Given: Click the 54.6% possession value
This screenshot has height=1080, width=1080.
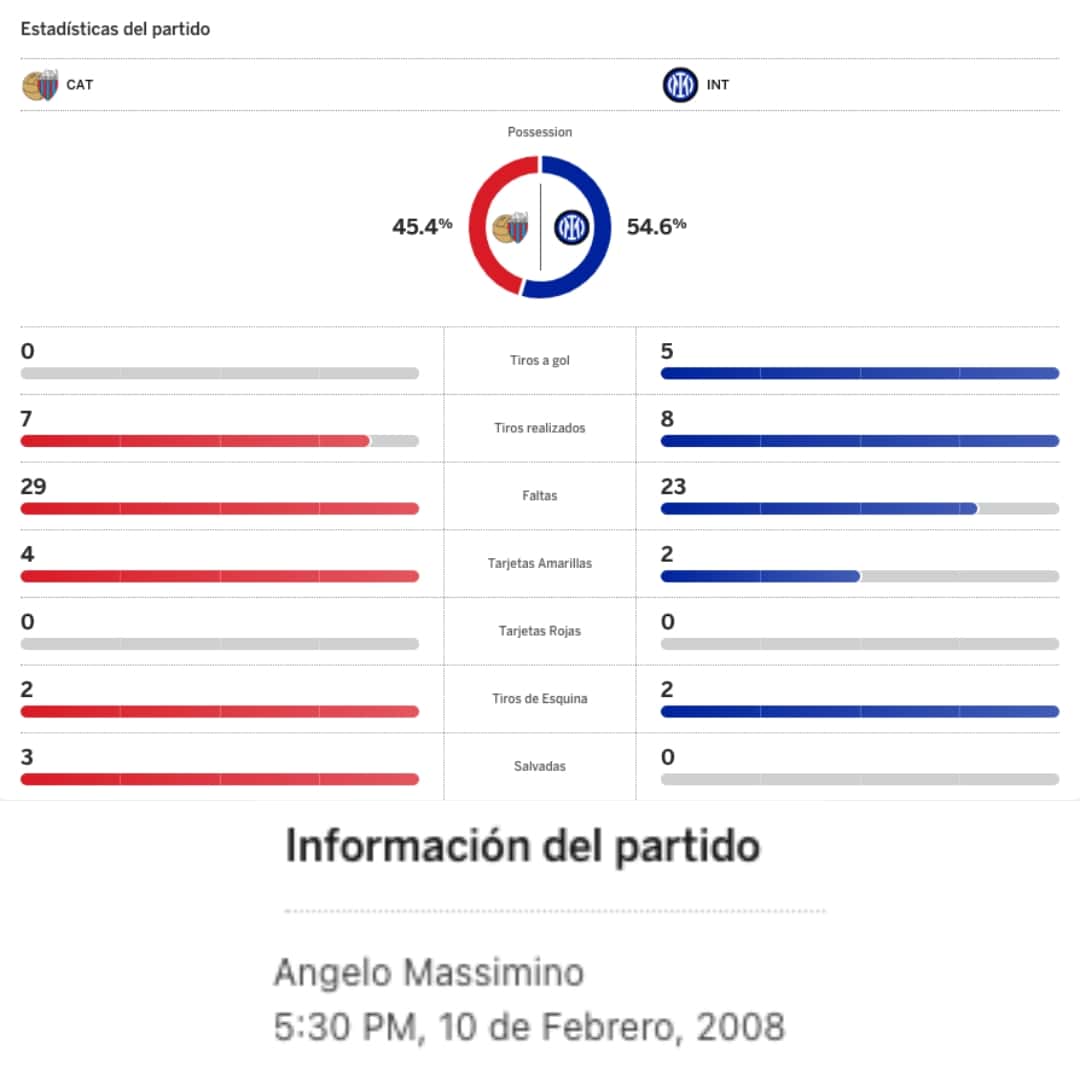Looking at the screenshot, I should point(656,226).
